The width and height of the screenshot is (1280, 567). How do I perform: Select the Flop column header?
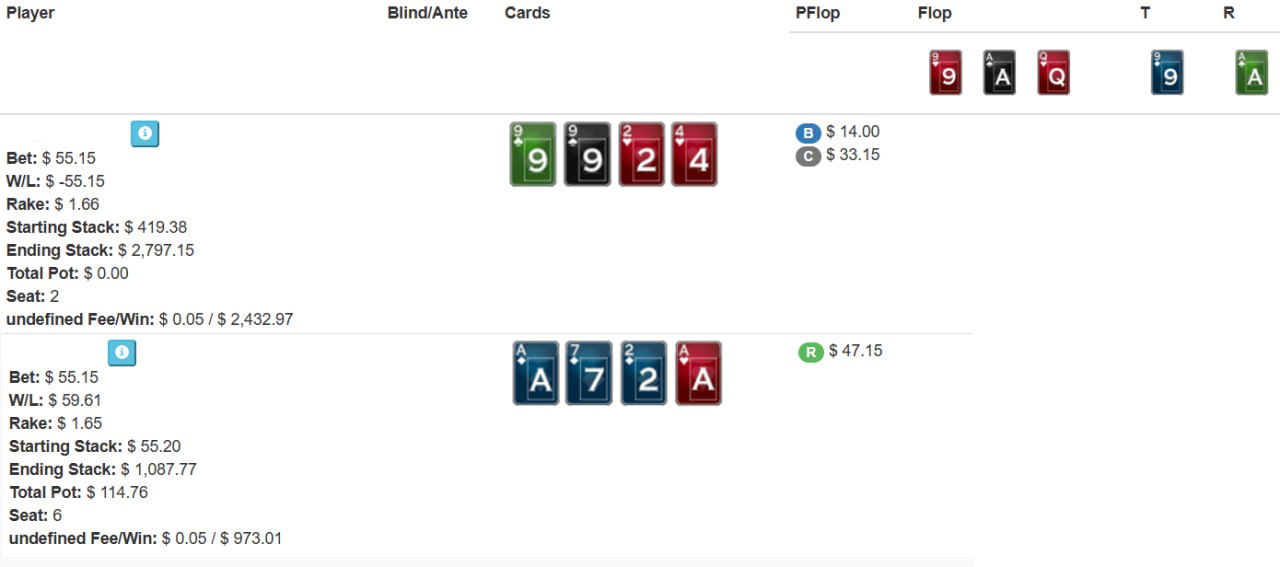point(934,13)
